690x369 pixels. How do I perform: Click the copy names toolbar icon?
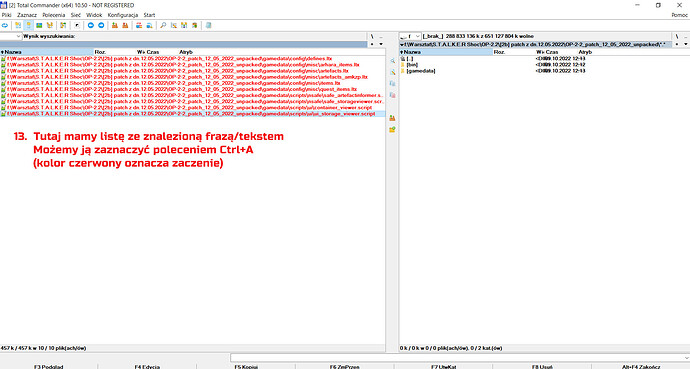click(195, 26)
